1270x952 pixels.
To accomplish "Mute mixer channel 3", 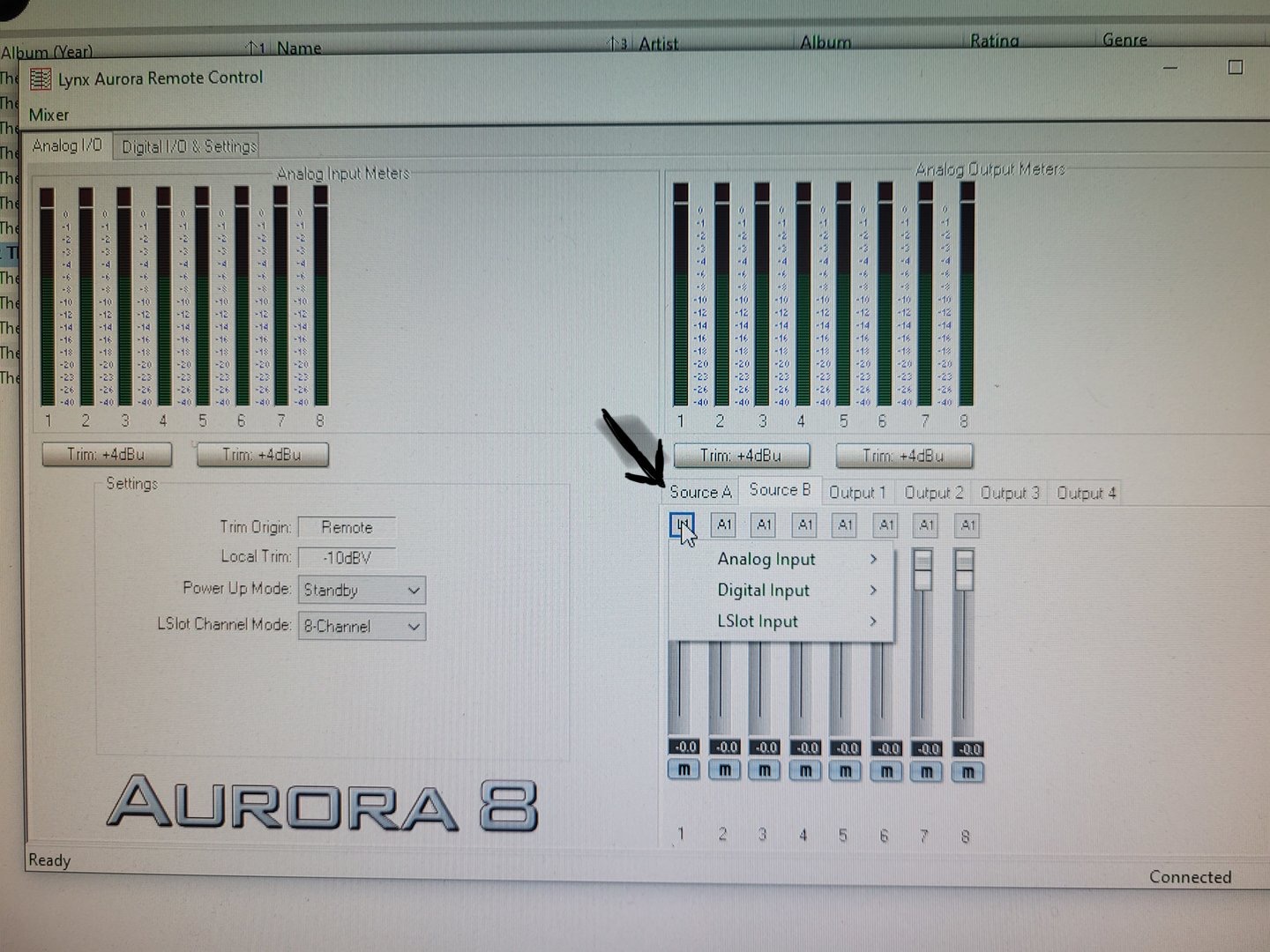I will tap(765, 770).
